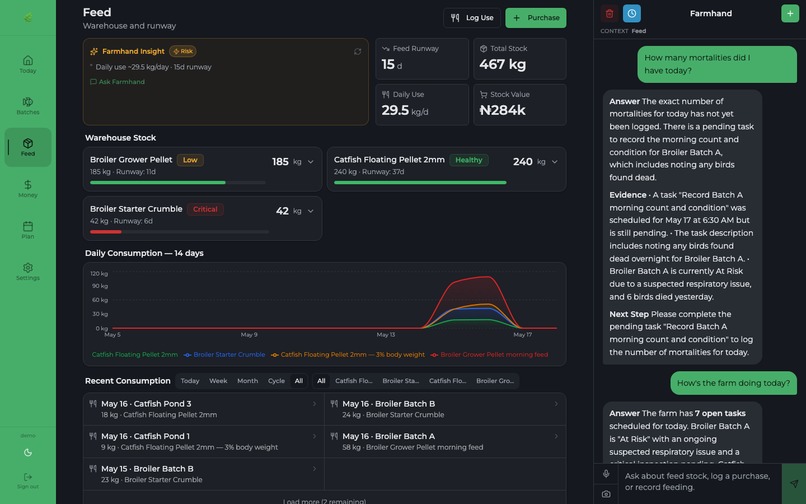Toggle Broiler Starter Crumble chart legend

coord(225,354)
